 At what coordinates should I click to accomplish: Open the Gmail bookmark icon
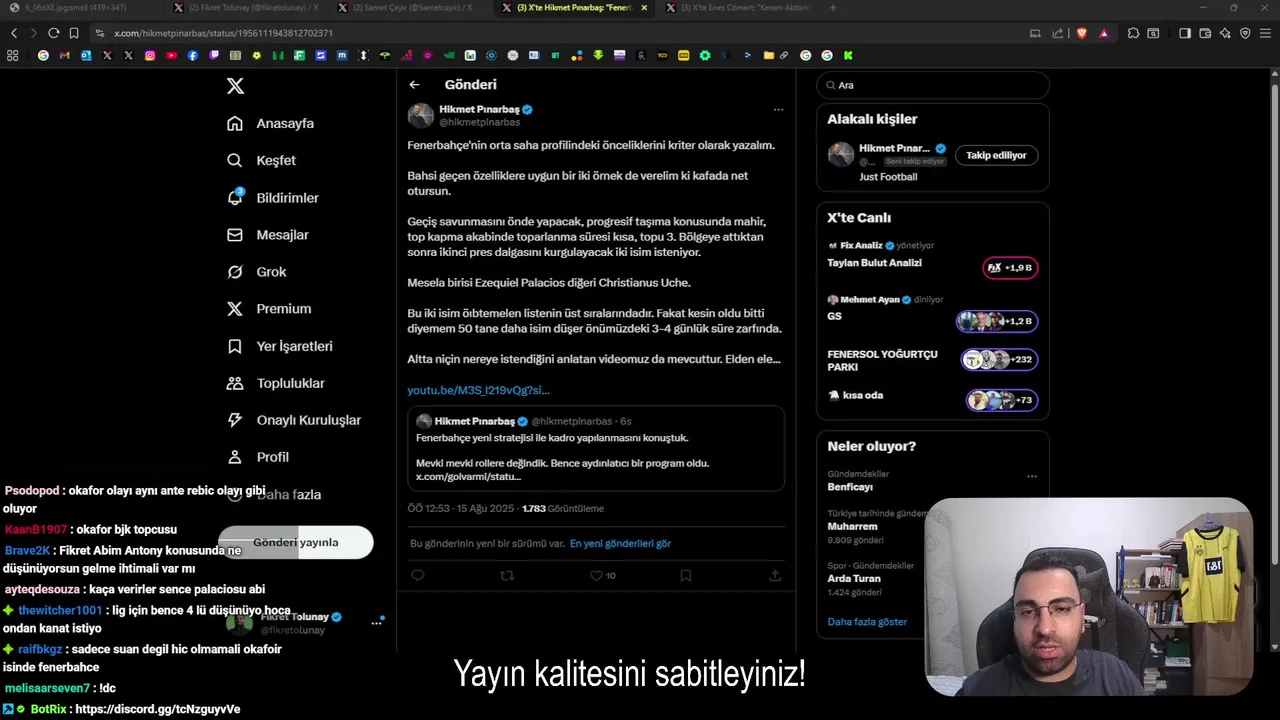point(64,55)
